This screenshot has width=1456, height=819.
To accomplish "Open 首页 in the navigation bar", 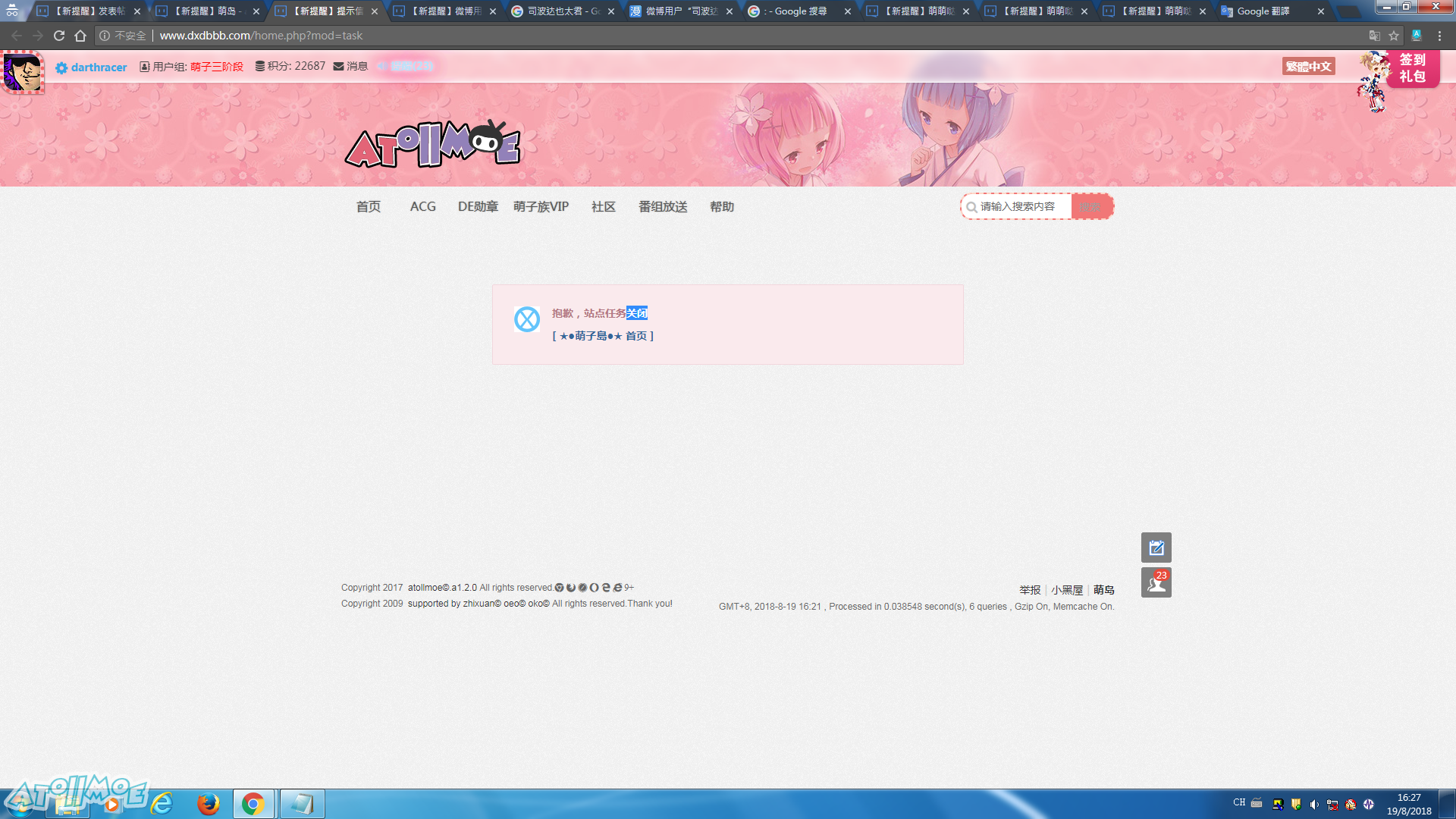I will (369, 206).
